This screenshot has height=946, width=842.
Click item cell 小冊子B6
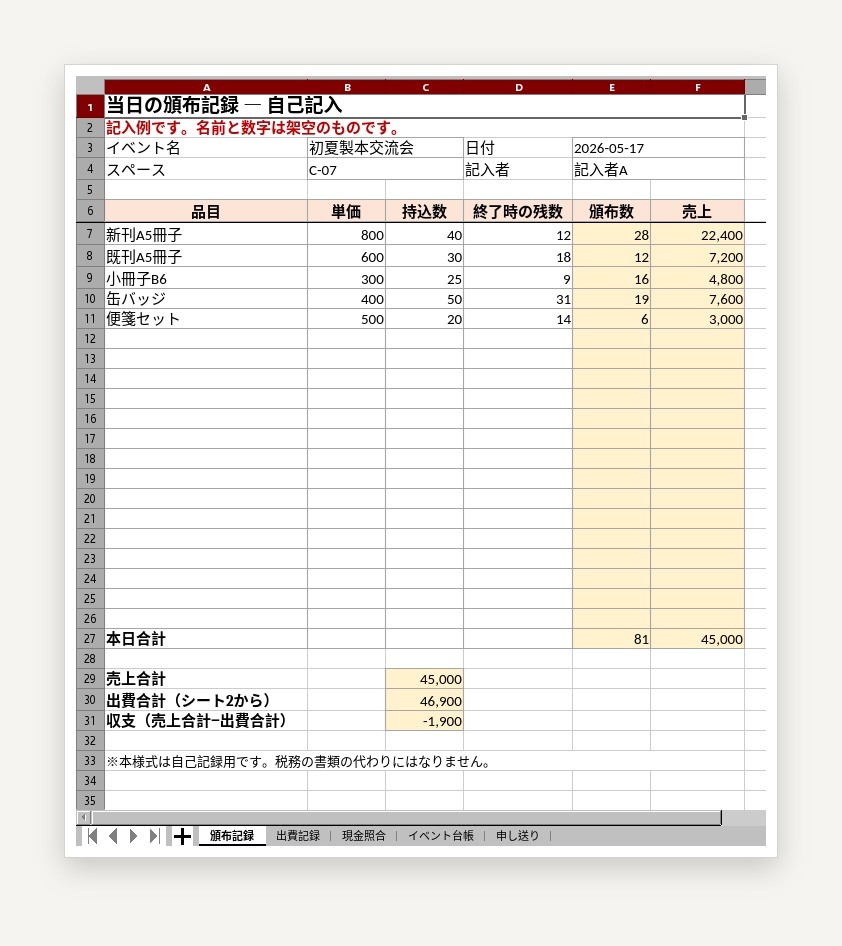(206, 278)
